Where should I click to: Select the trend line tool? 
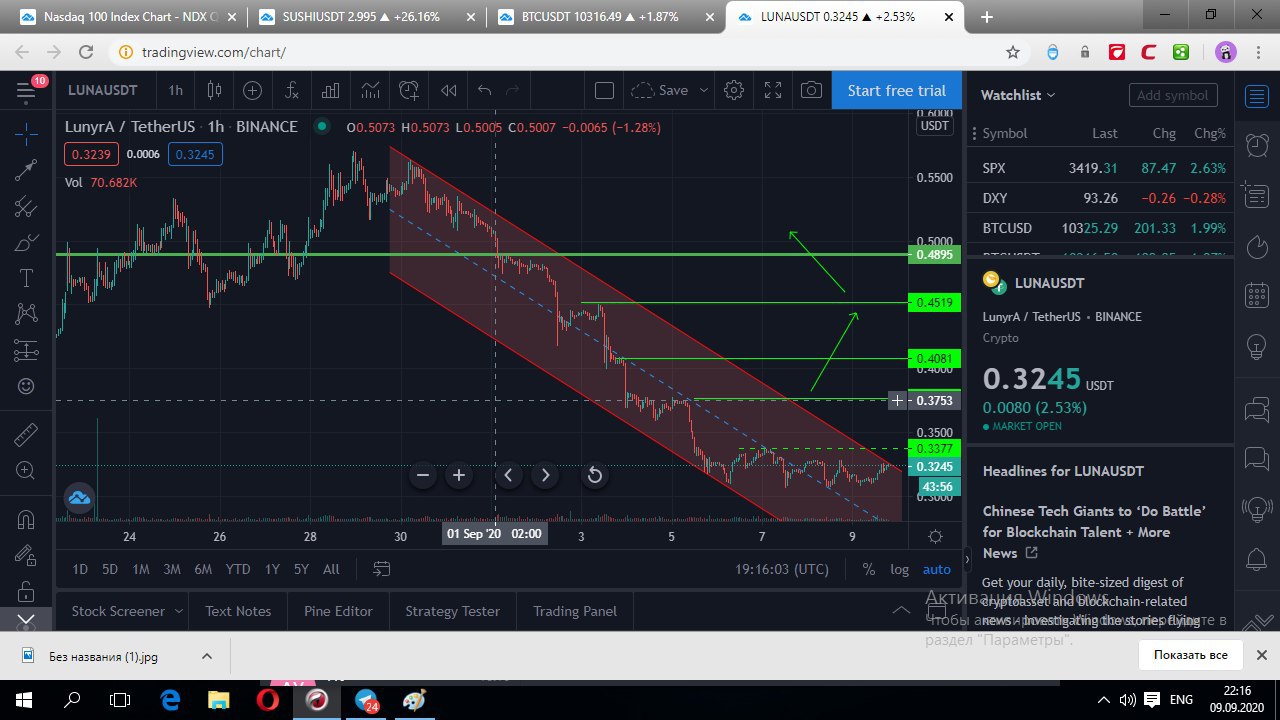click(x=26, y=170)
